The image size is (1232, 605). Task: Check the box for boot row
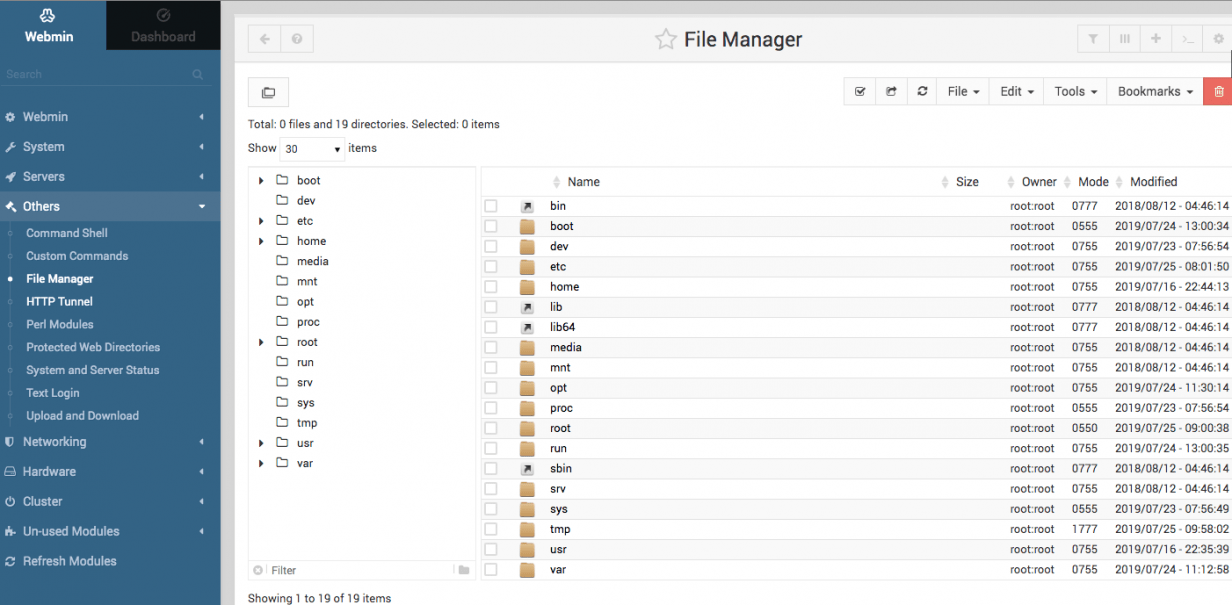pos(491,226)
